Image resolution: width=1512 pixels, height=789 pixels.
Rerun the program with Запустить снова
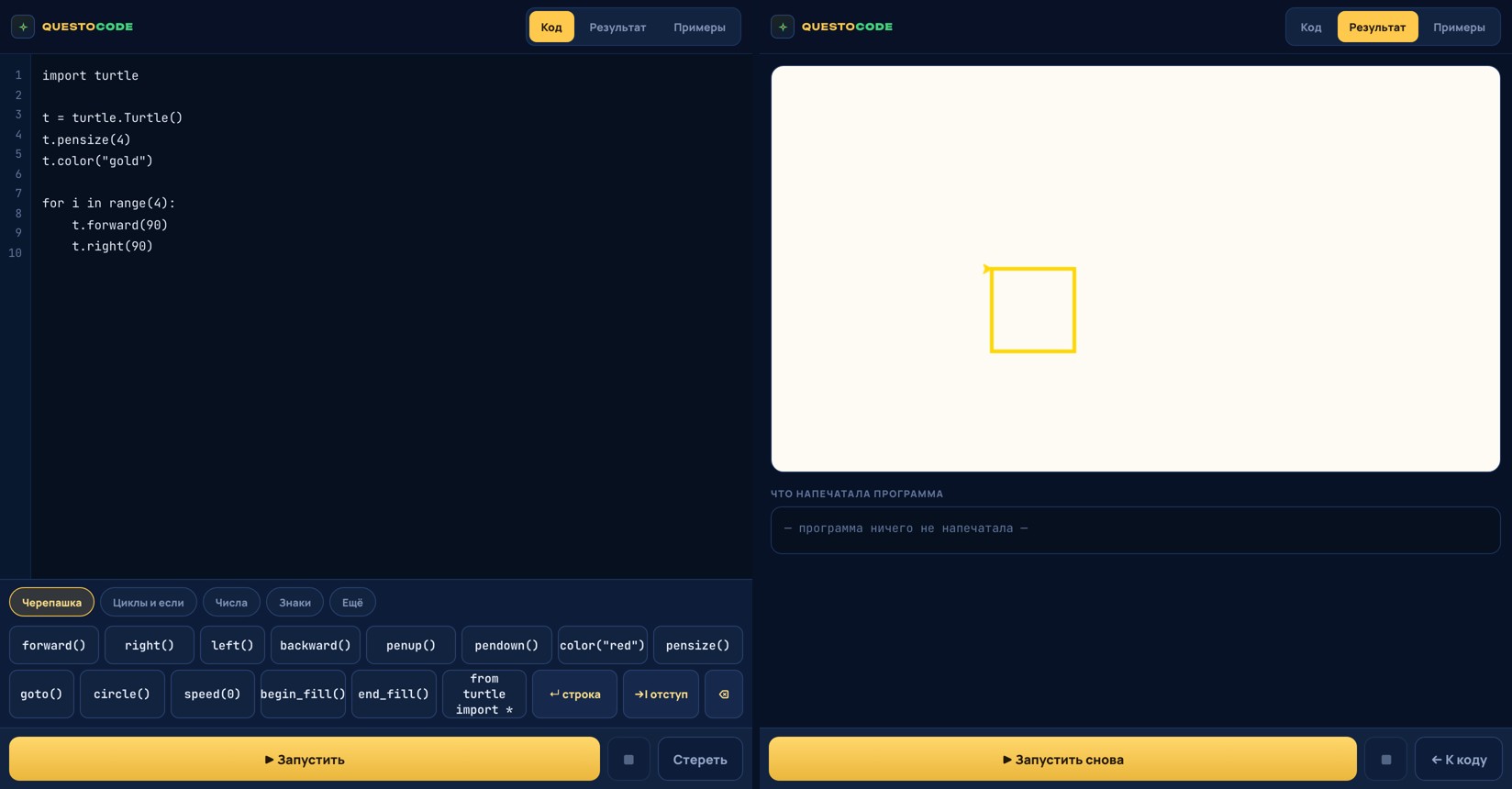(x=1062, y=760)
